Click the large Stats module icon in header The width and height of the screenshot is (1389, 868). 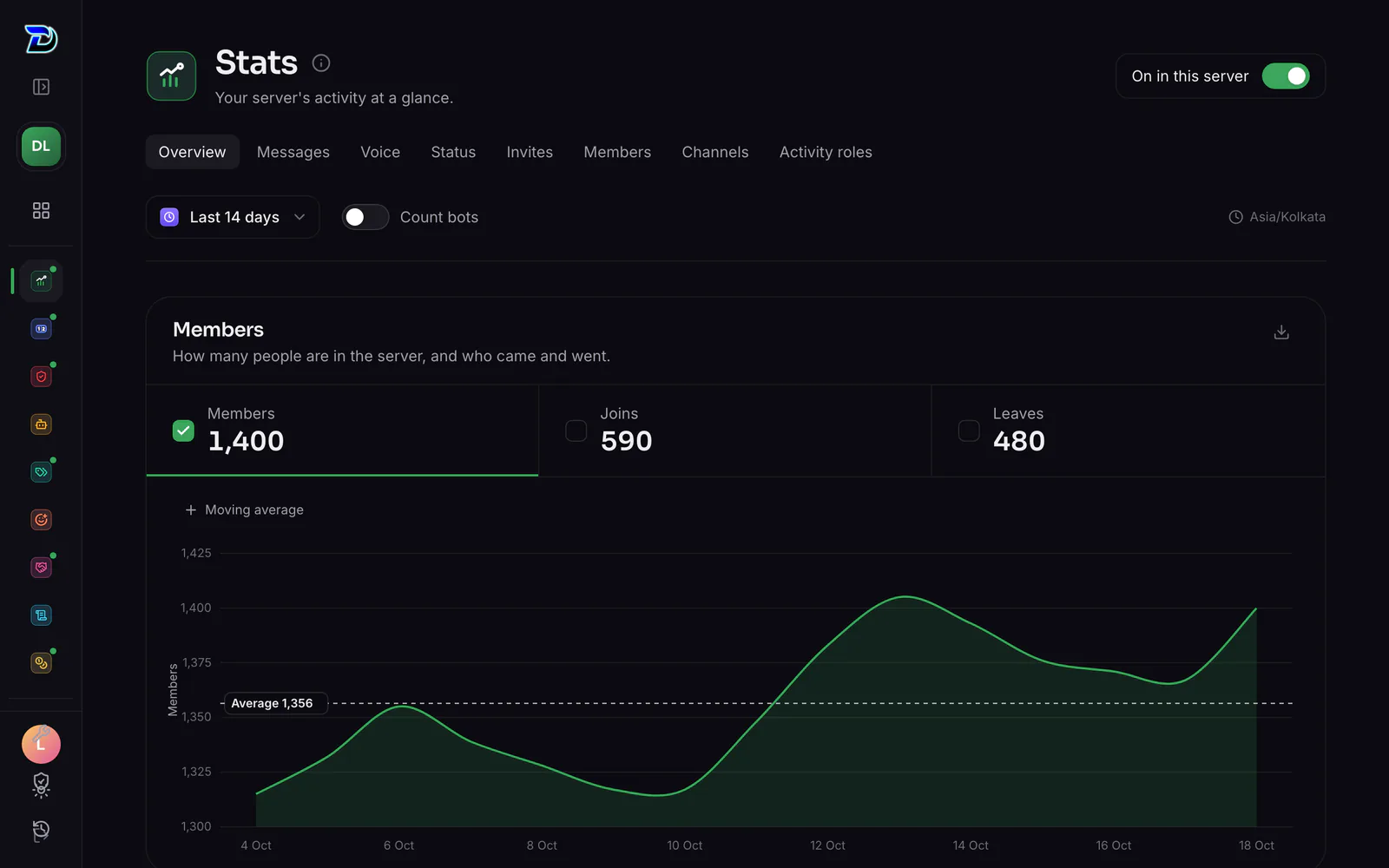point(171,76)
